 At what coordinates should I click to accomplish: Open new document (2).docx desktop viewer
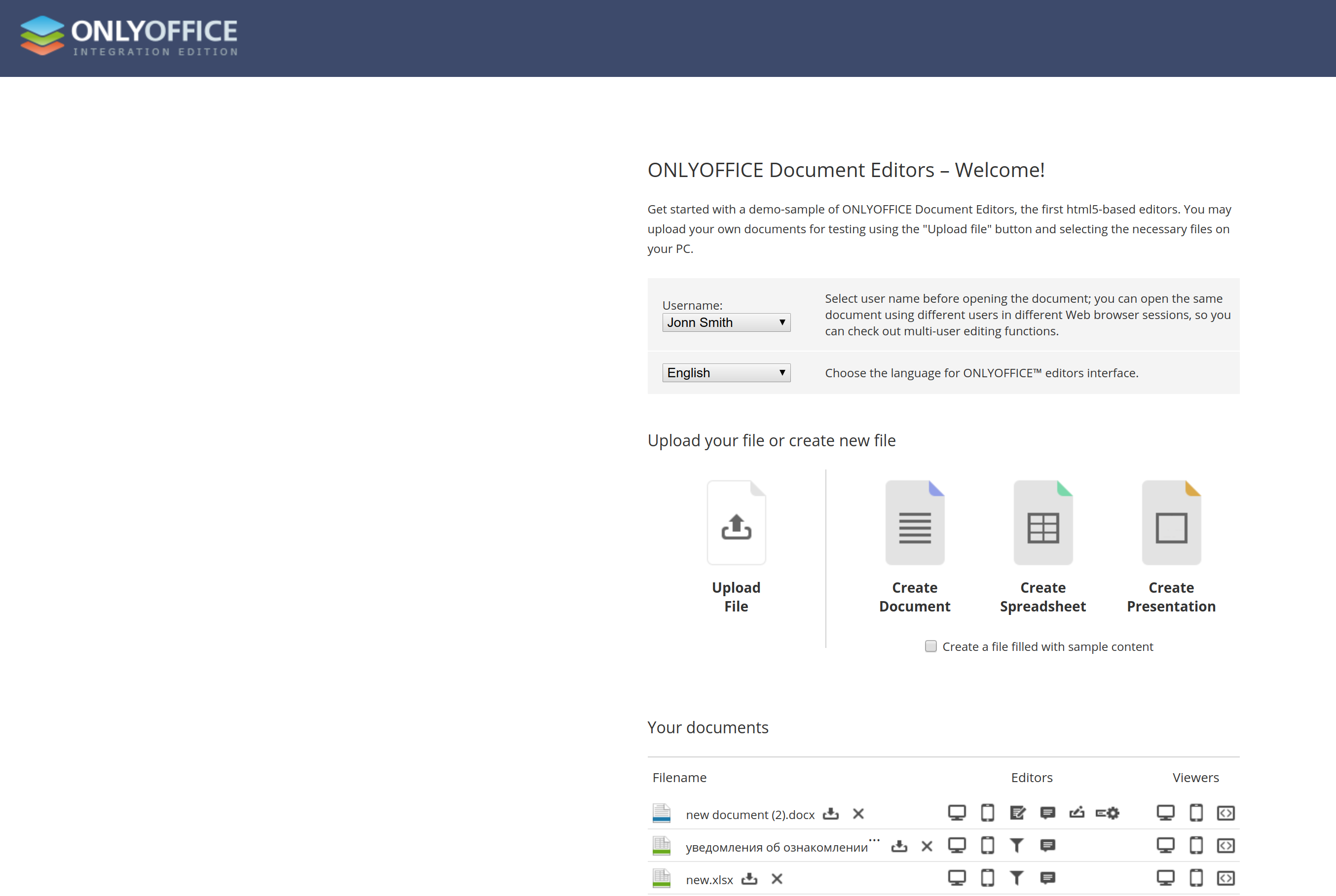point(1166,813)
